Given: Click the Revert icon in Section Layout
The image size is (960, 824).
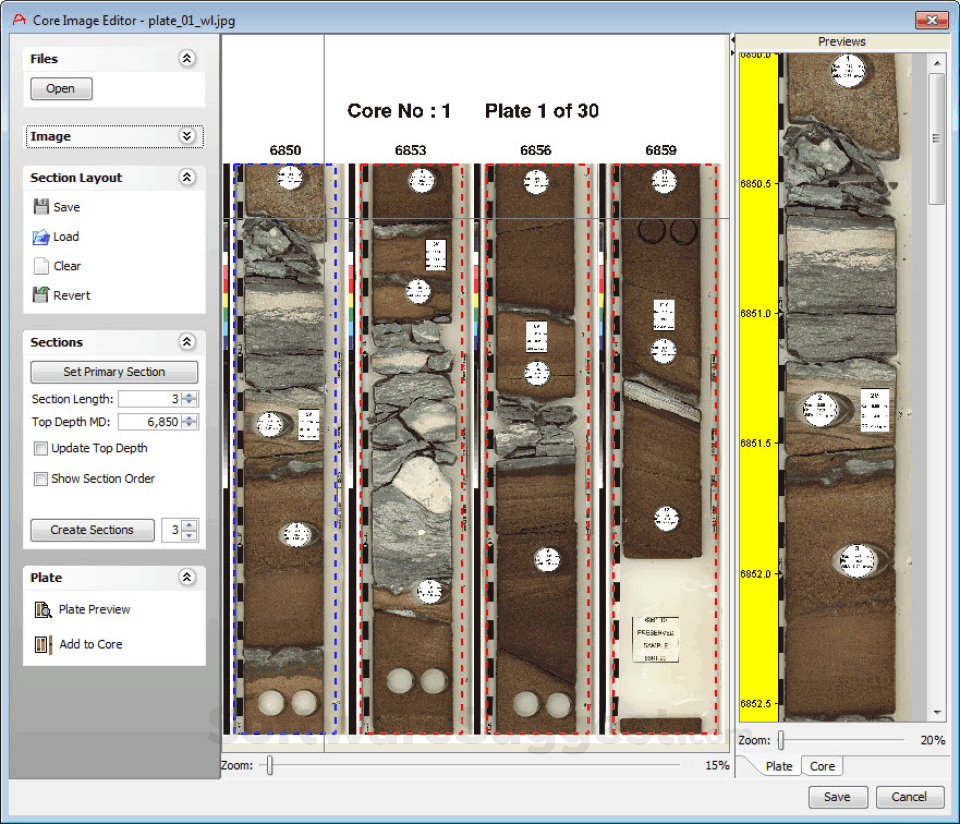Looking at the screenshot, I should tap(41, 295).
